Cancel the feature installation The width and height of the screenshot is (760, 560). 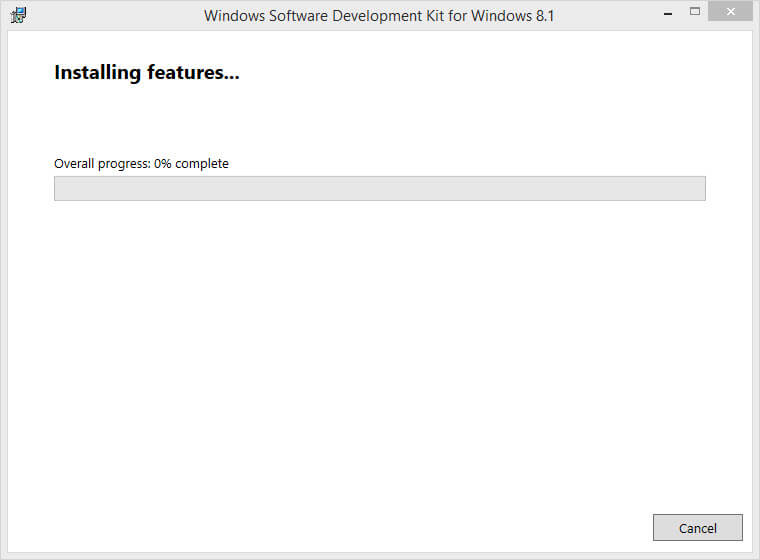(697, 528)
